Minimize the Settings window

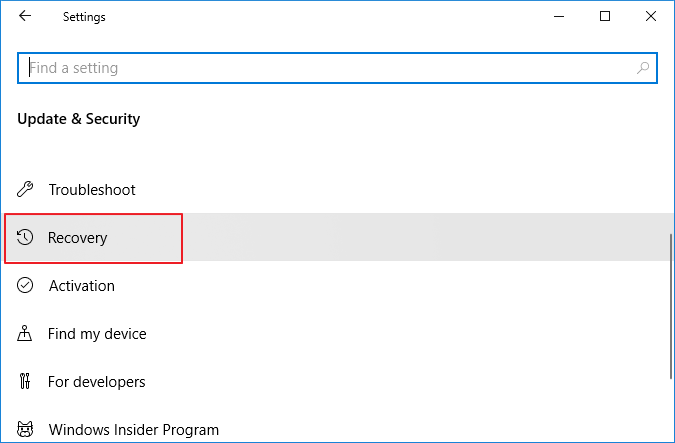click(558, 17)
